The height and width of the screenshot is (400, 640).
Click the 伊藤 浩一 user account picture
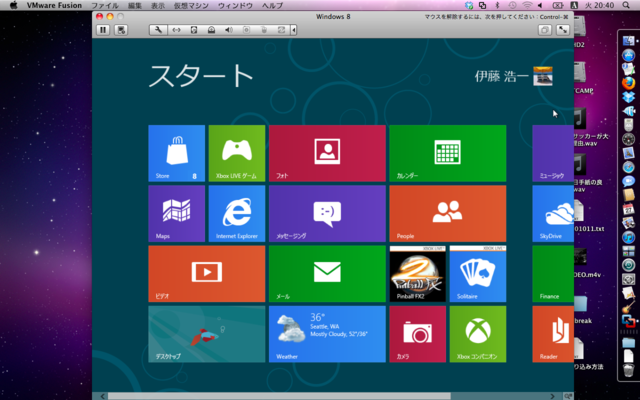point(543,76)
